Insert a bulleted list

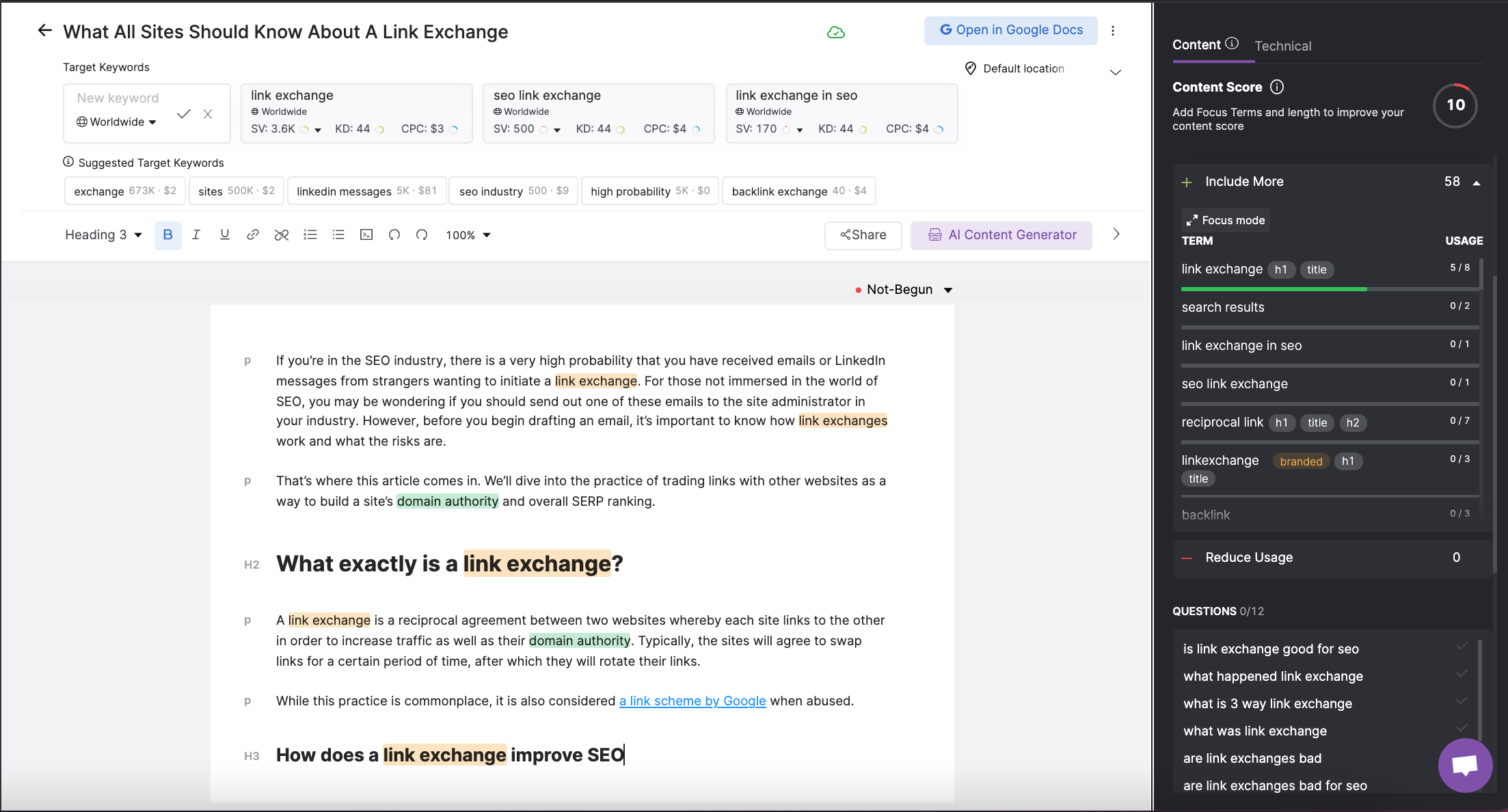pyautogui.click(x=338, y=235)
